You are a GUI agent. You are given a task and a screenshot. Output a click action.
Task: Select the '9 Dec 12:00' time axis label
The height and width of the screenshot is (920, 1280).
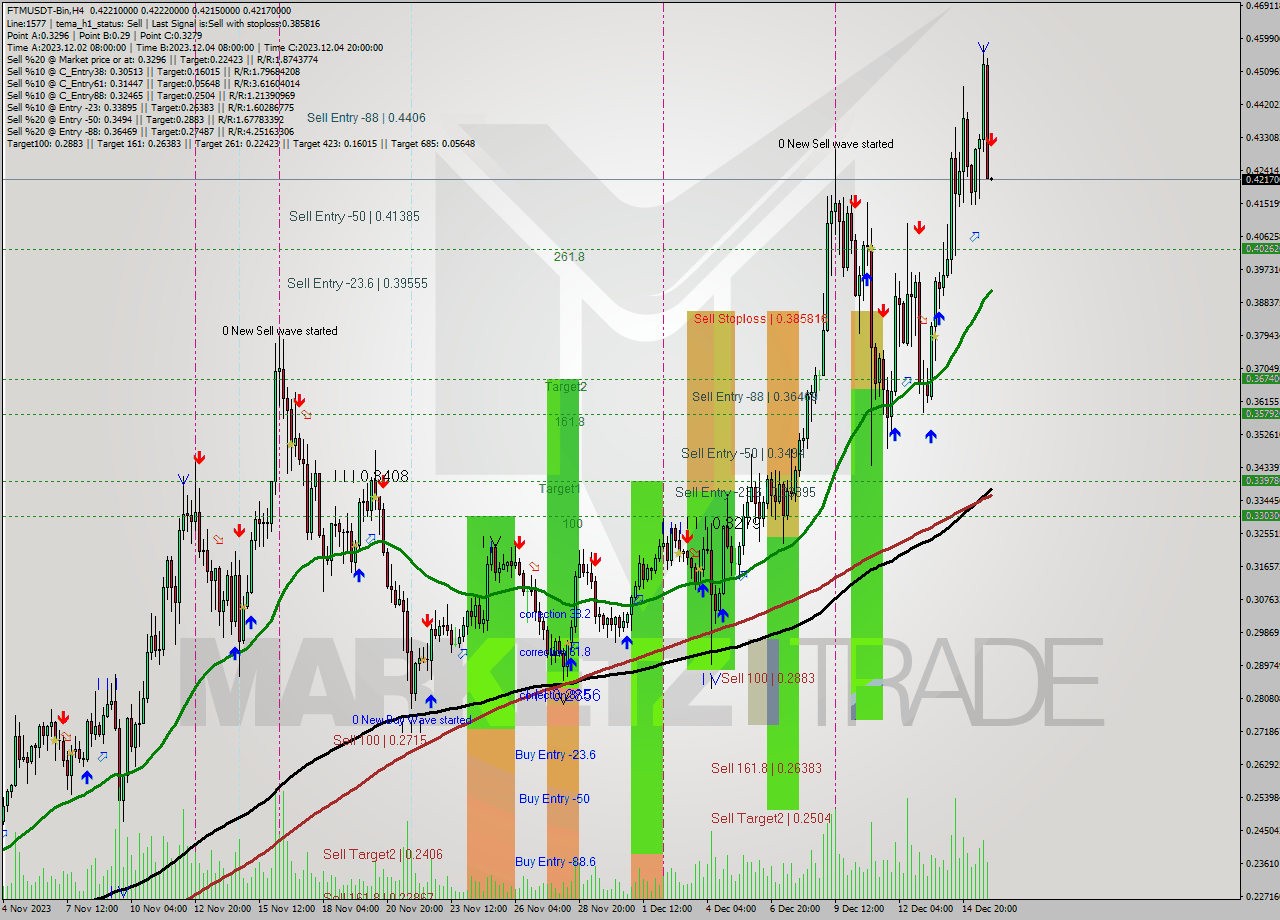859,909
